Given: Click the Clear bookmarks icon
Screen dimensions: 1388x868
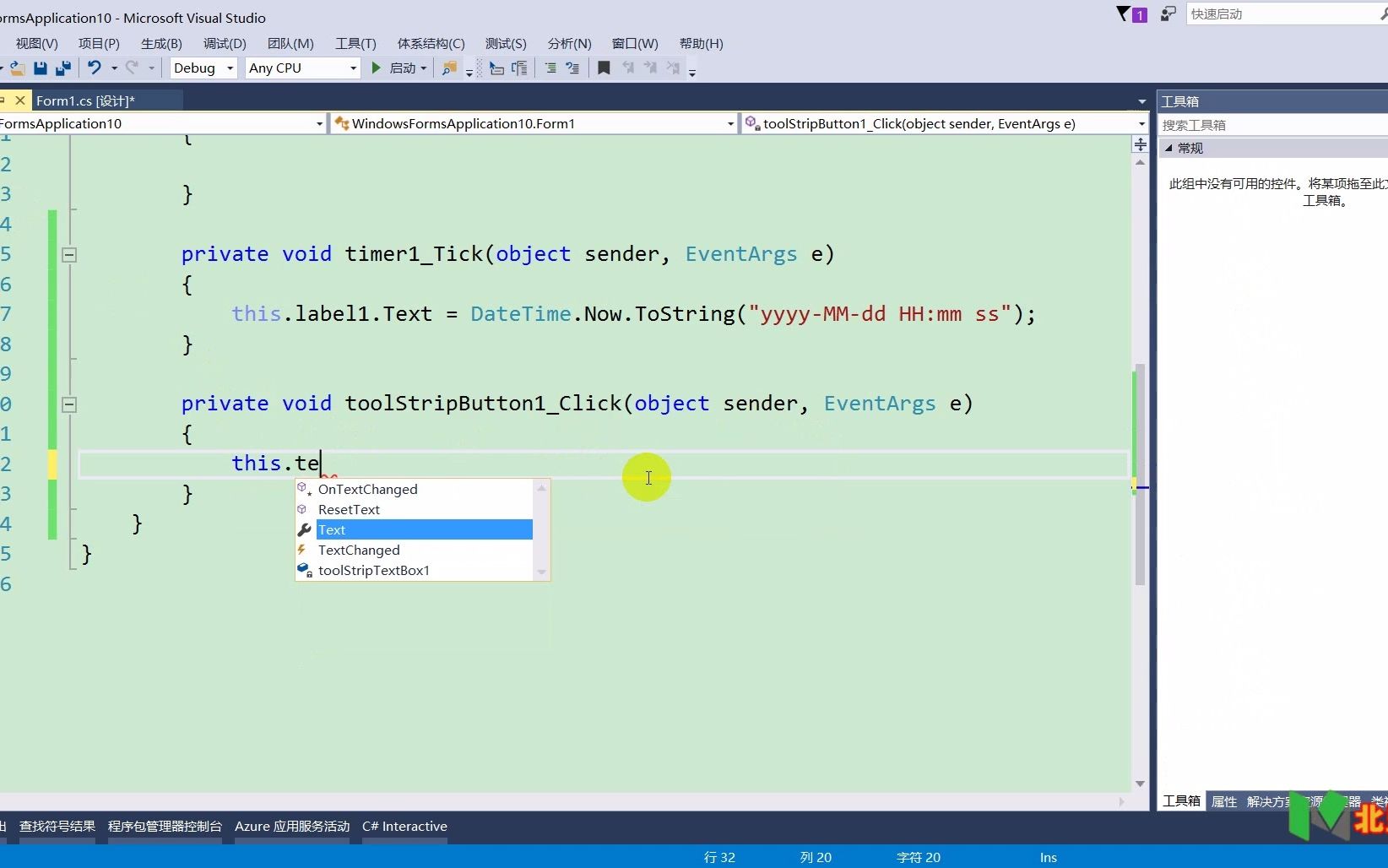Looking at the screenshot, I should [x=673, y=68].
